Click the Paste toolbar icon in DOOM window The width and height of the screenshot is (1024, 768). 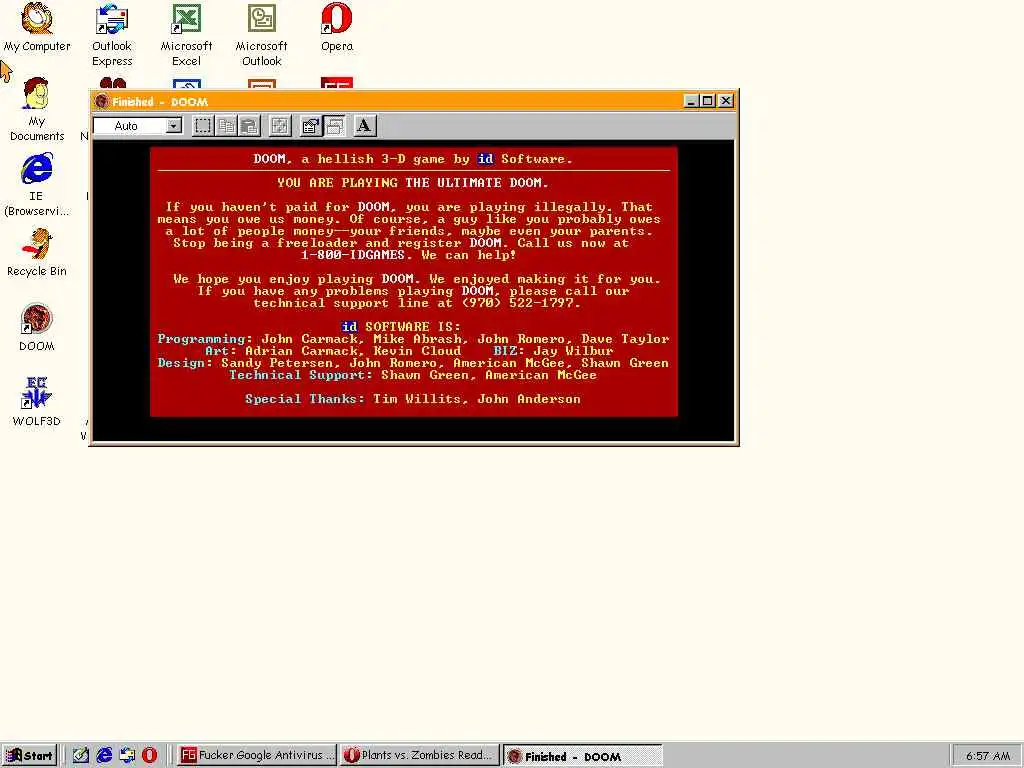click(x=249, y=125)
